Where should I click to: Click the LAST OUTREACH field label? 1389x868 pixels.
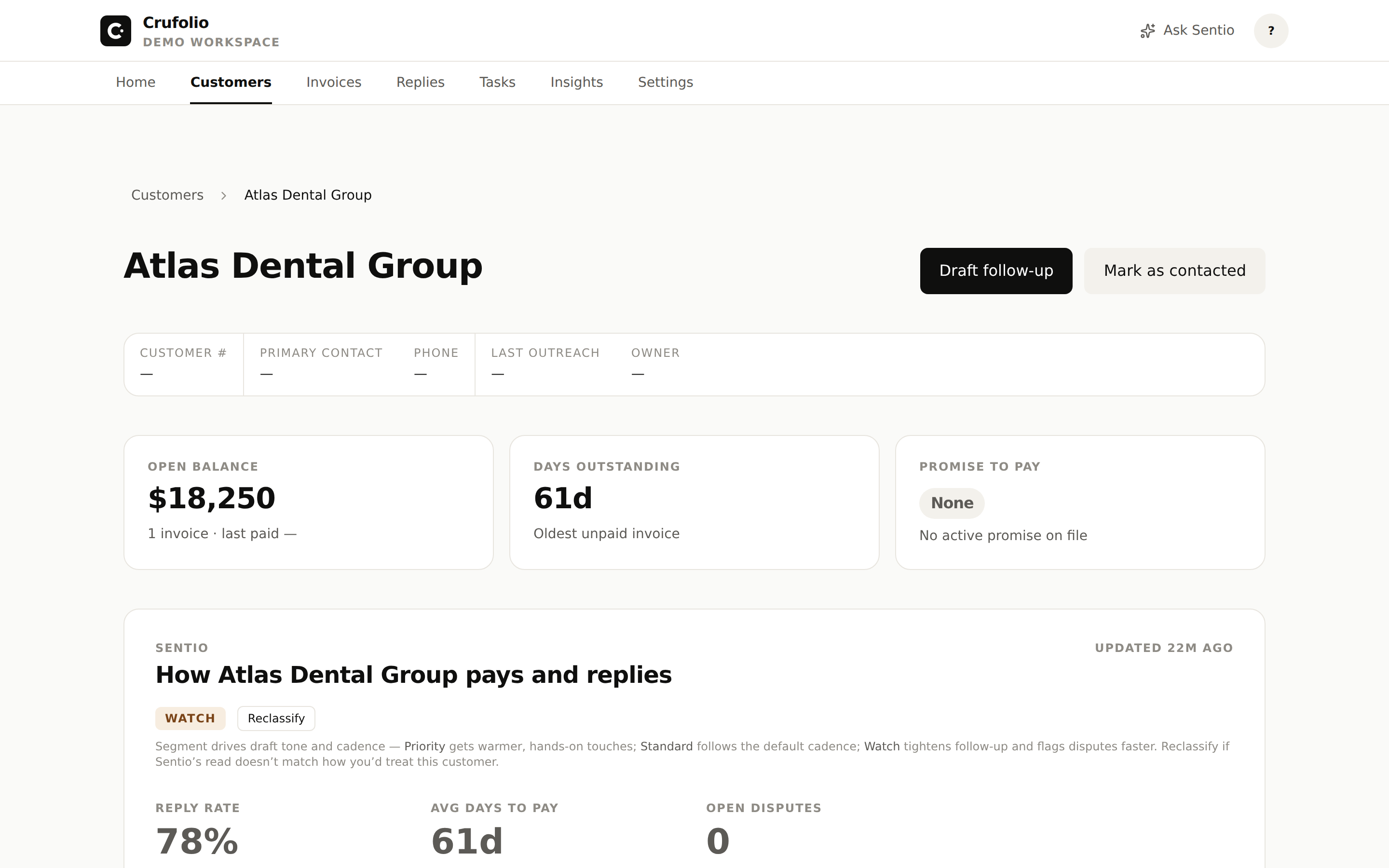pos(545,353)
